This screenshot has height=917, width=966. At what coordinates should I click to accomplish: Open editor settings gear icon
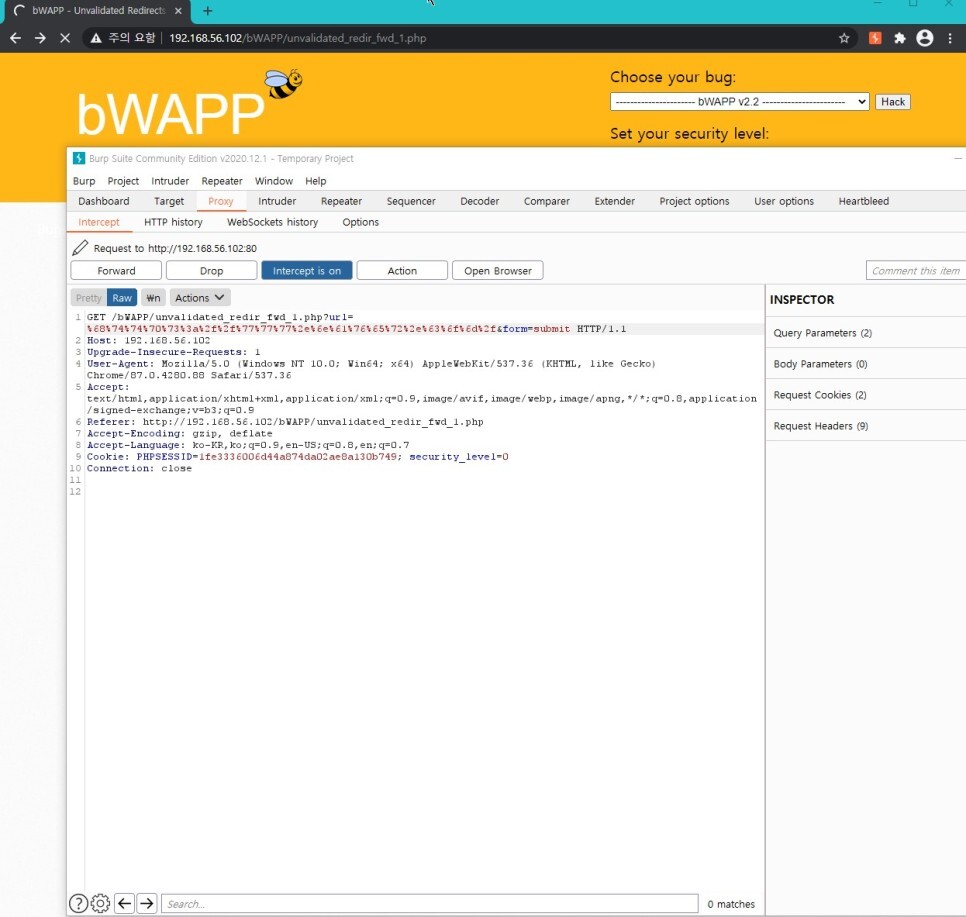[100, 903]
